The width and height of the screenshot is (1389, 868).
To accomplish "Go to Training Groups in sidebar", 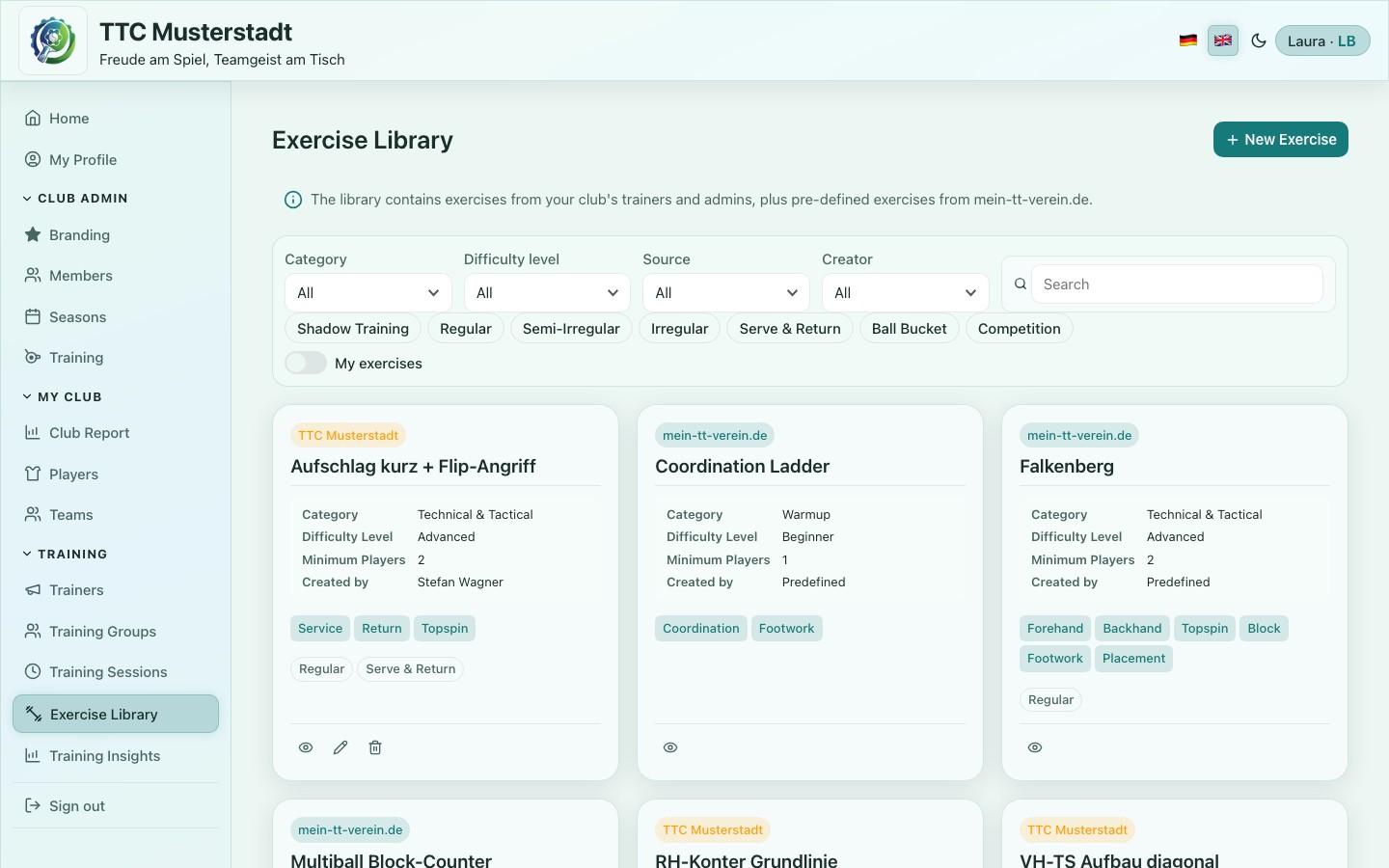I will pos(116,631).
